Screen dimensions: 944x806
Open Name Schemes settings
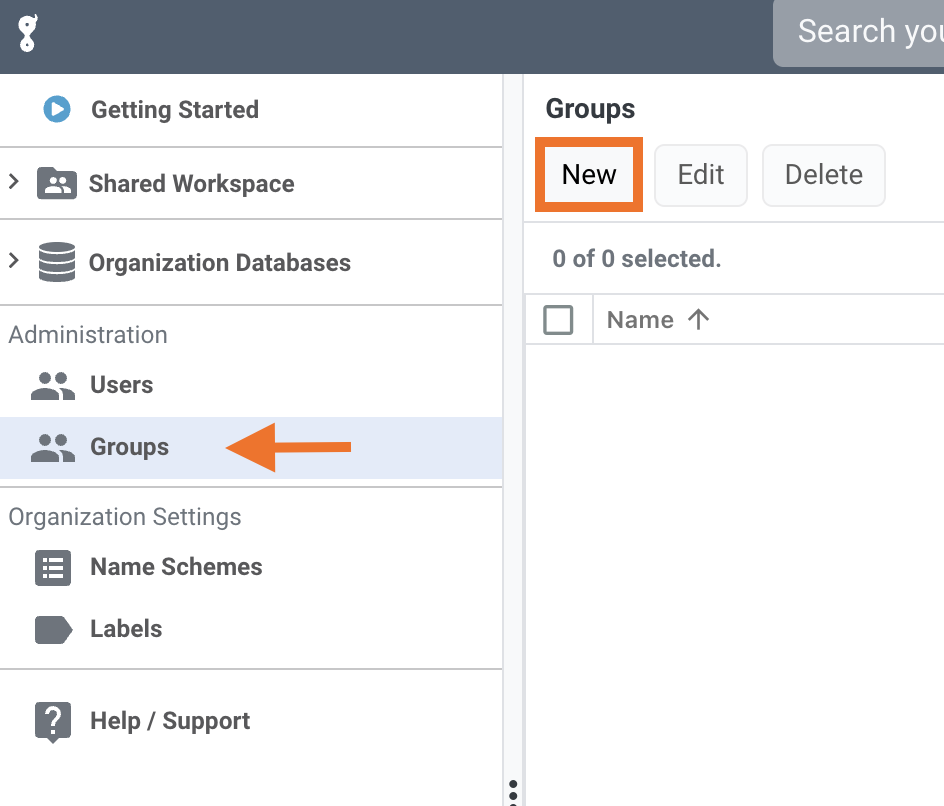click(176, 567)
